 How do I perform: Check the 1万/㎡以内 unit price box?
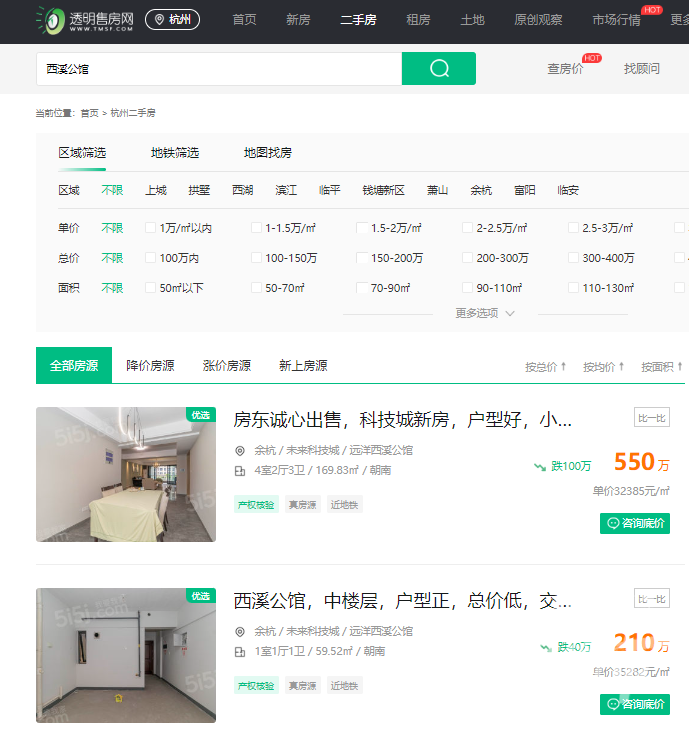coord(150,228)
